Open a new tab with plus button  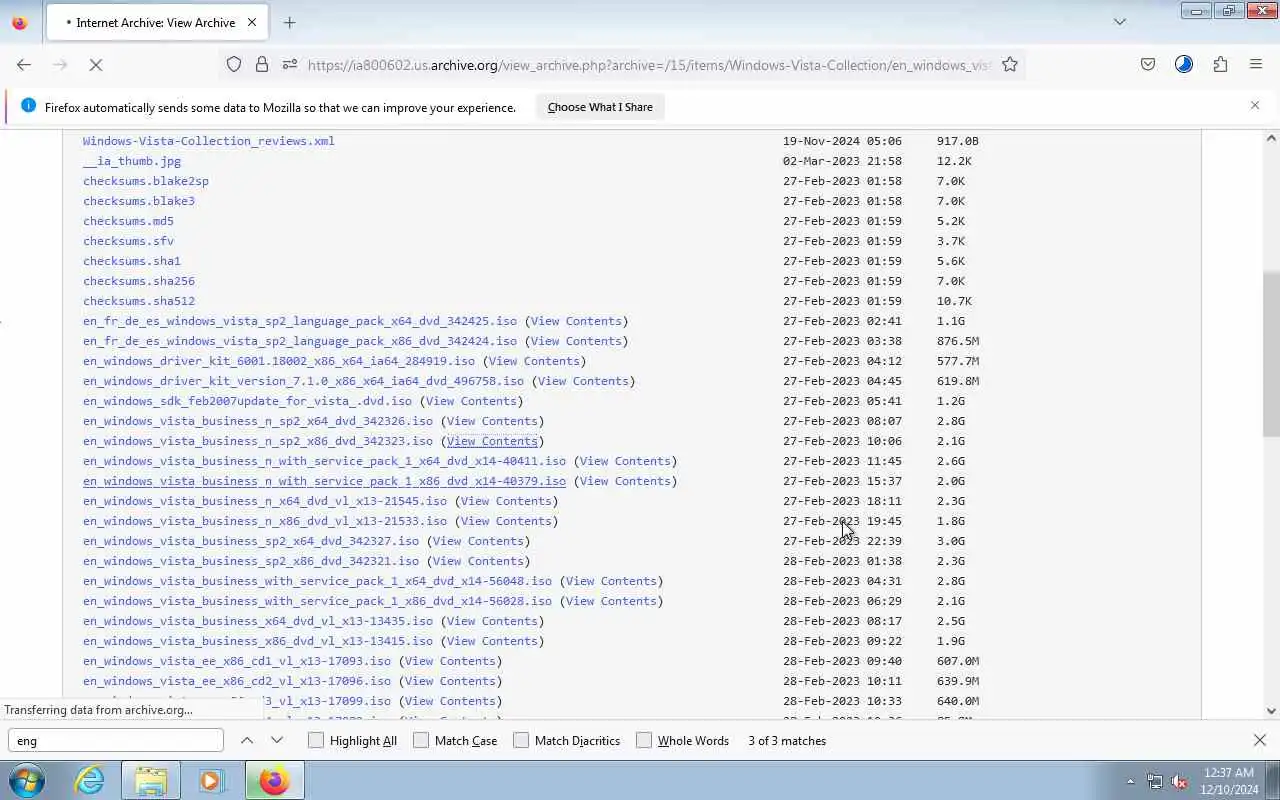[289, 22]
